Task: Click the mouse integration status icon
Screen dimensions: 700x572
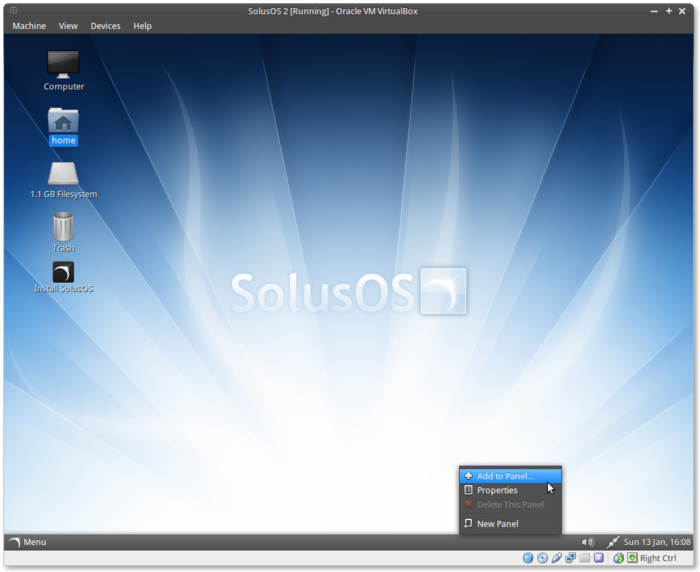Action: tap(618, 558)
